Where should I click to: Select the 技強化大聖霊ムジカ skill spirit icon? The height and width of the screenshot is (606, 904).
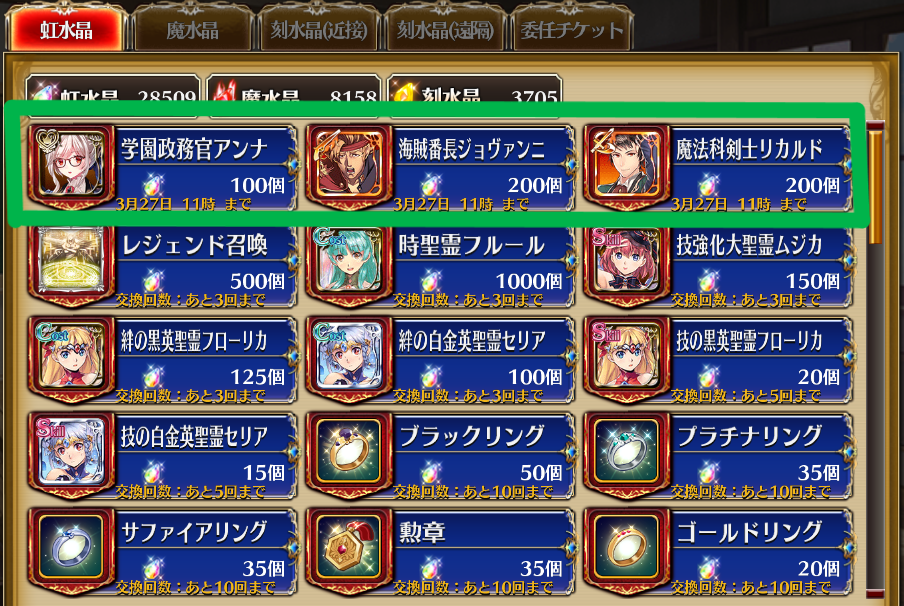[627, 259]
